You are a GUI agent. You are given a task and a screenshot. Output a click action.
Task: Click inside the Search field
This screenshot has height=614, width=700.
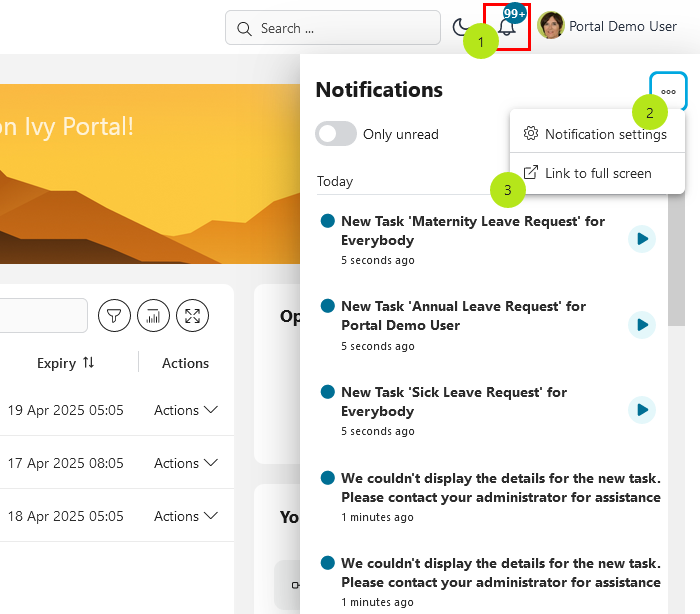(x=333, y=28)
